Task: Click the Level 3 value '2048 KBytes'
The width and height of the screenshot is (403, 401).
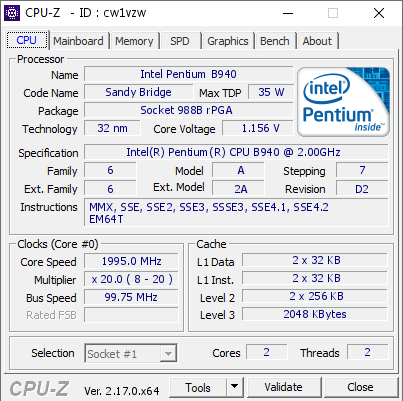Action: (315, 314)
